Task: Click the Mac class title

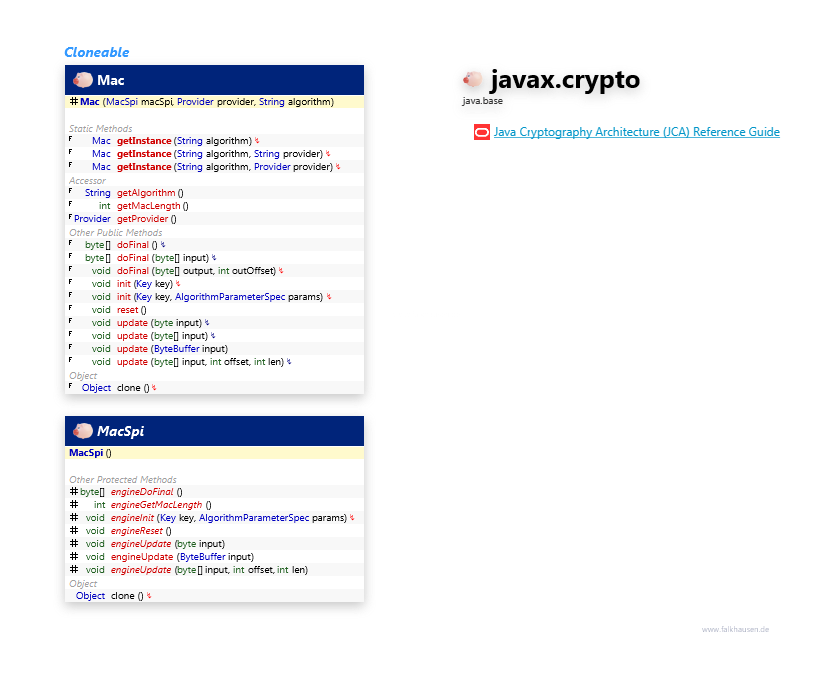Action: pyautogui.click(x=111, y=80)
